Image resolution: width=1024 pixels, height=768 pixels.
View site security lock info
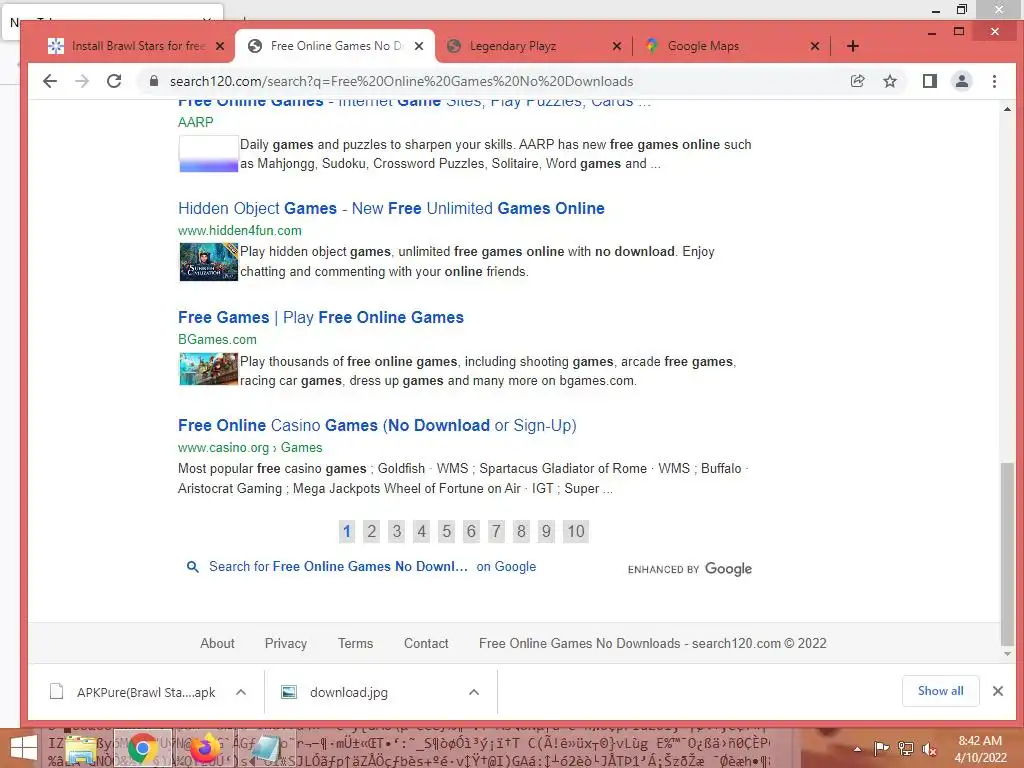click(153, 81)
